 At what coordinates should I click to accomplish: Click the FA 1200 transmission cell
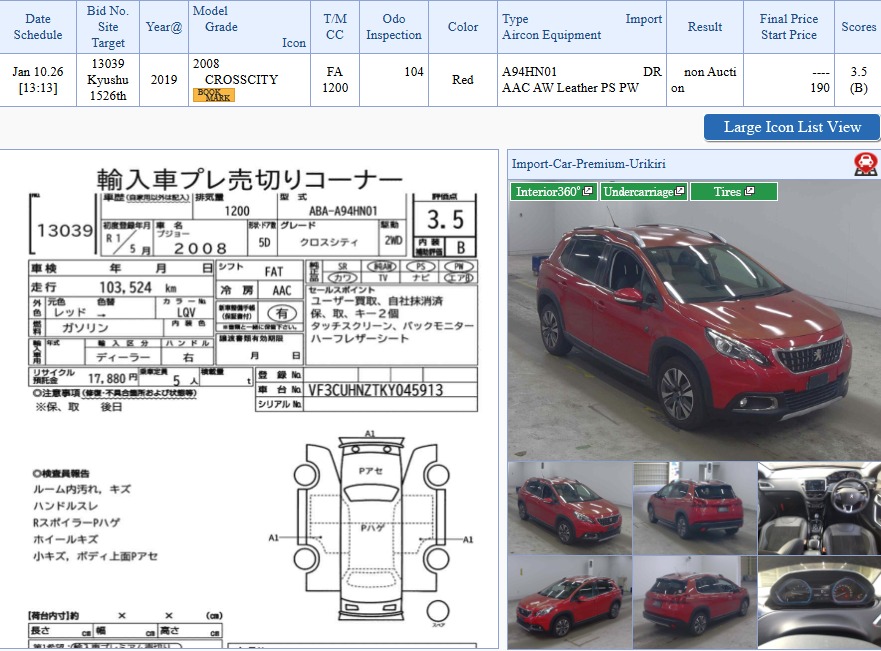pyautogui.click(x=335, y=80)
